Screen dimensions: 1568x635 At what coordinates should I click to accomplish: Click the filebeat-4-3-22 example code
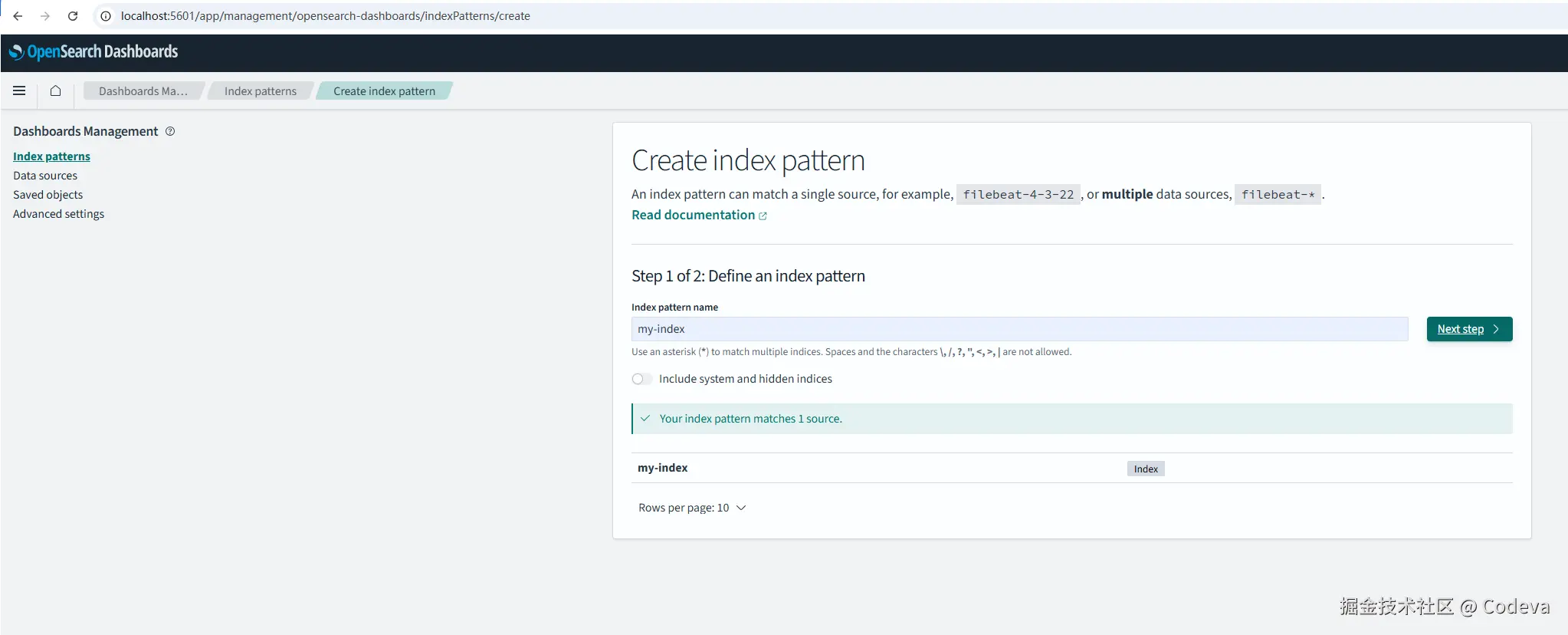(1019, 195)
